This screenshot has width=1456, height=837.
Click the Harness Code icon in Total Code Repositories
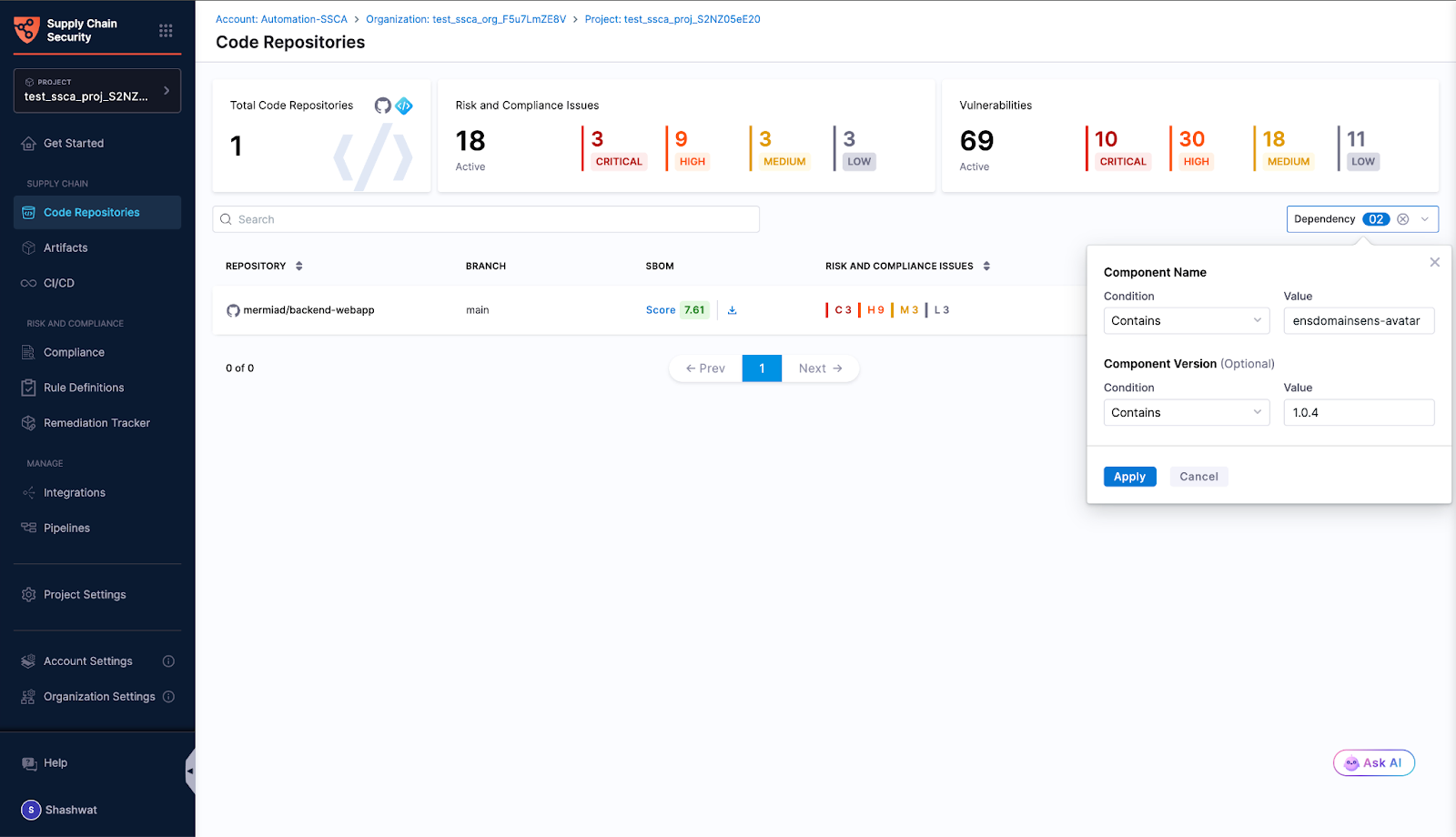[404, 106]
